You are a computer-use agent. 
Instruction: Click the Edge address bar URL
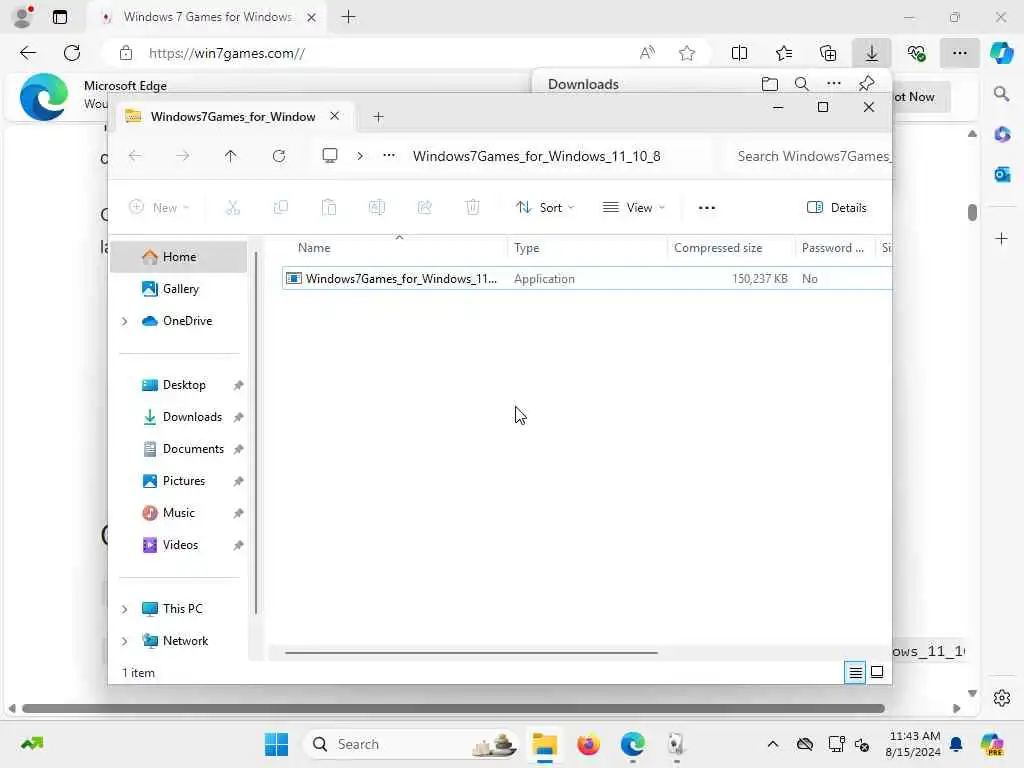[x=227, y=54]
